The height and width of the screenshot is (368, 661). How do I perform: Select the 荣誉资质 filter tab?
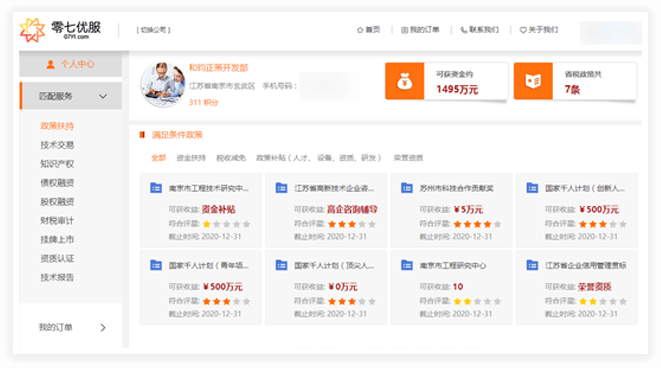[x=408, y=158]
